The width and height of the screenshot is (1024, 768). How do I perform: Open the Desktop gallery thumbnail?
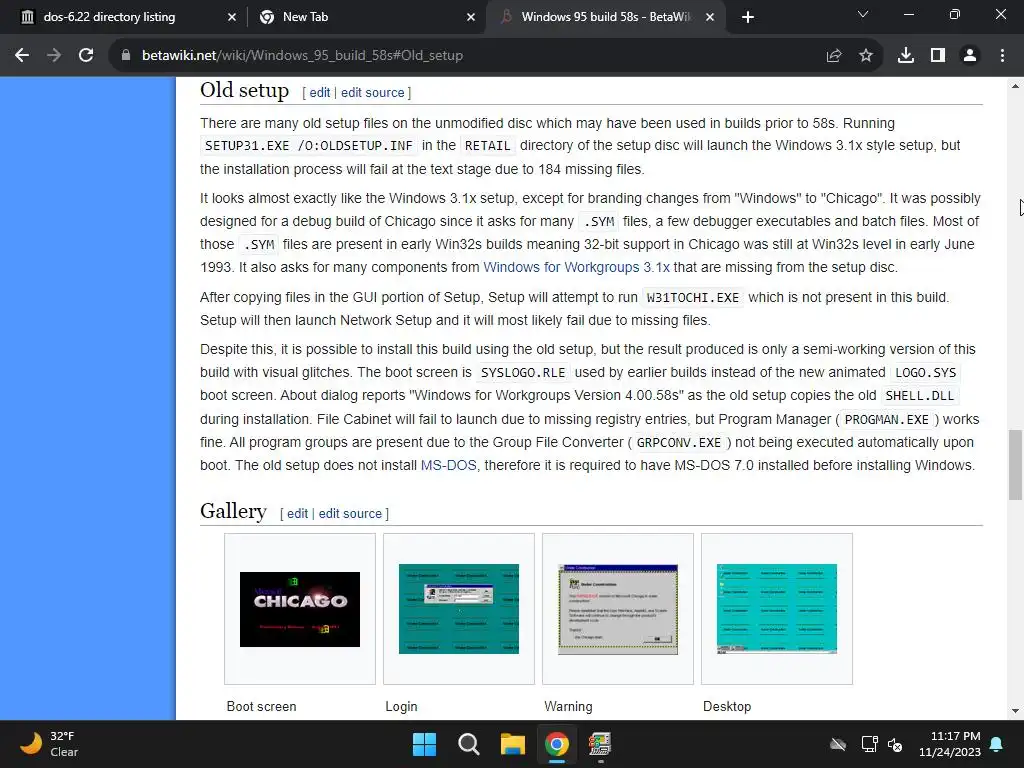(x=776, y=609)
